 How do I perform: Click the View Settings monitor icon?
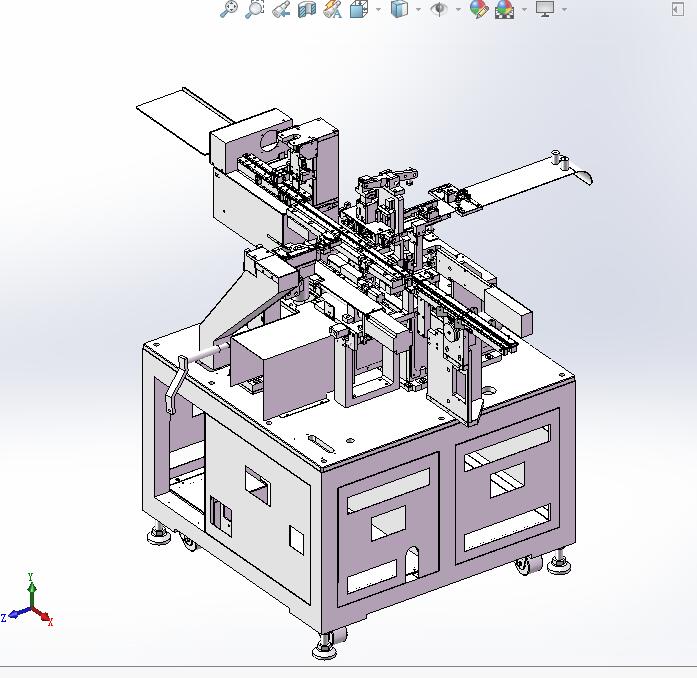tap(545, 9)
